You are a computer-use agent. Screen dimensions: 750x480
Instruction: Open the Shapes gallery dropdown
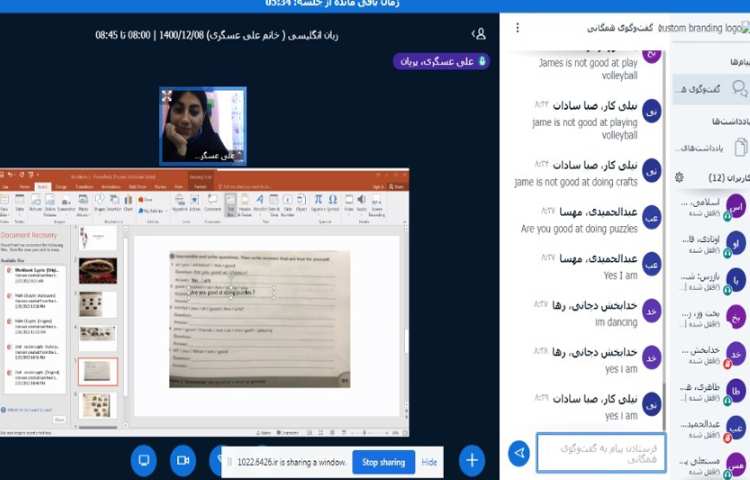pyautogui.click(x=99, y=203)
